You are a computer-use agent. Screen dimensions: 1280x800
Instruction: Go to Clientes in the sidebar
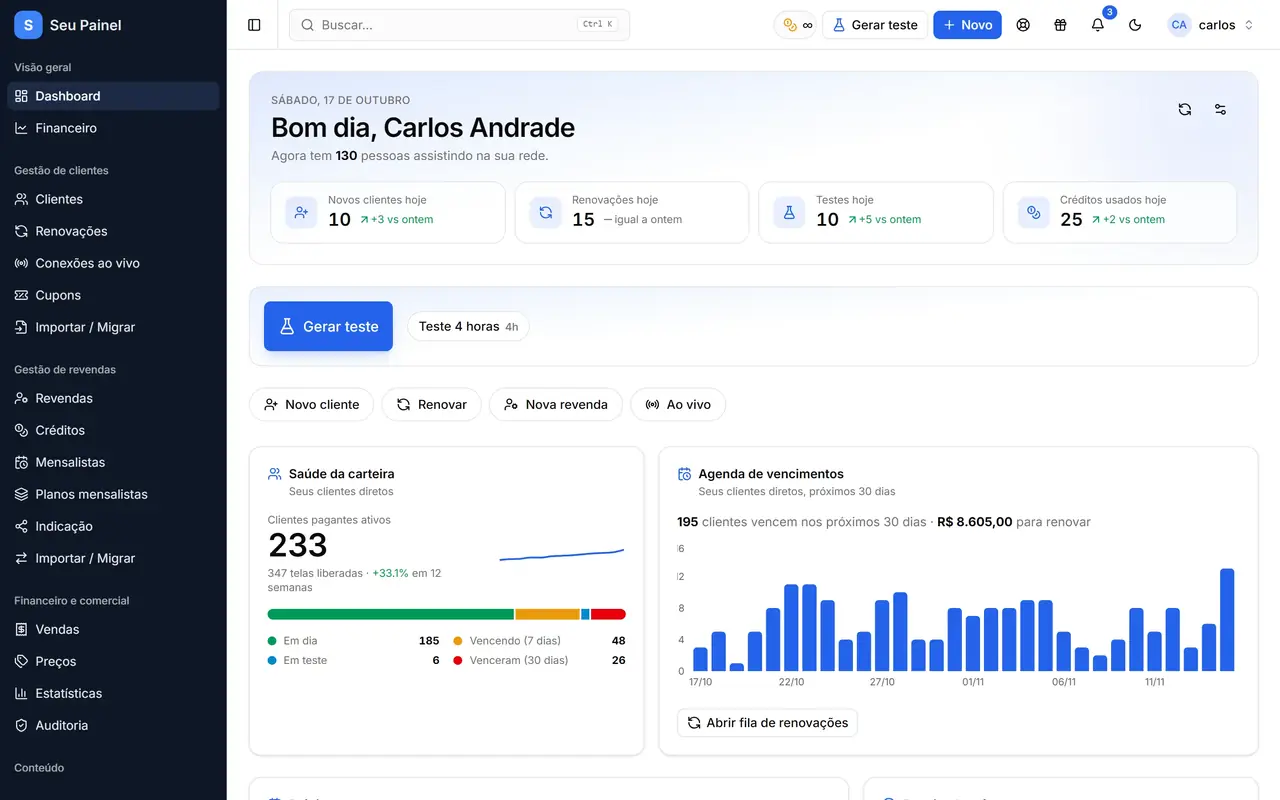(x=113, y=199)
